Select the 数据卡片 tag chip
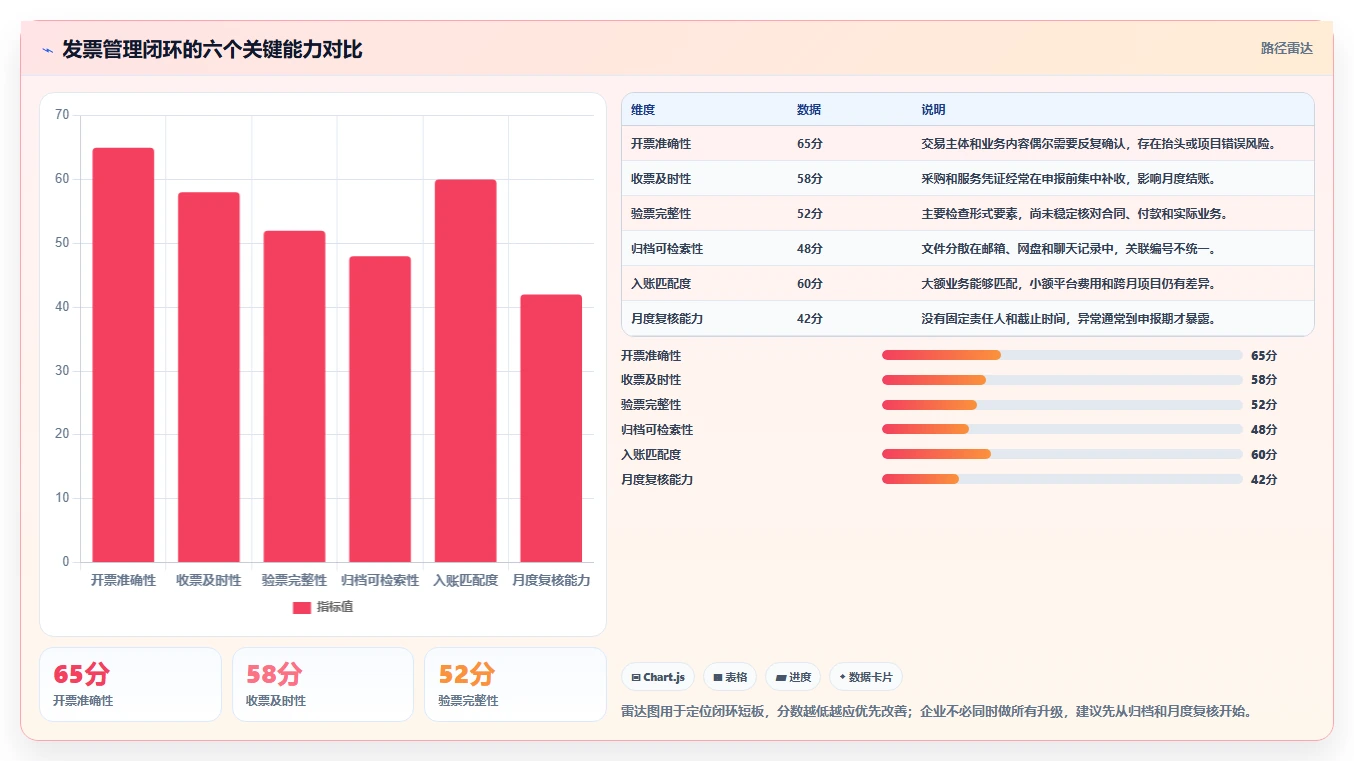Viewport: 1354px width, 761px height. [x=866, y=677]
